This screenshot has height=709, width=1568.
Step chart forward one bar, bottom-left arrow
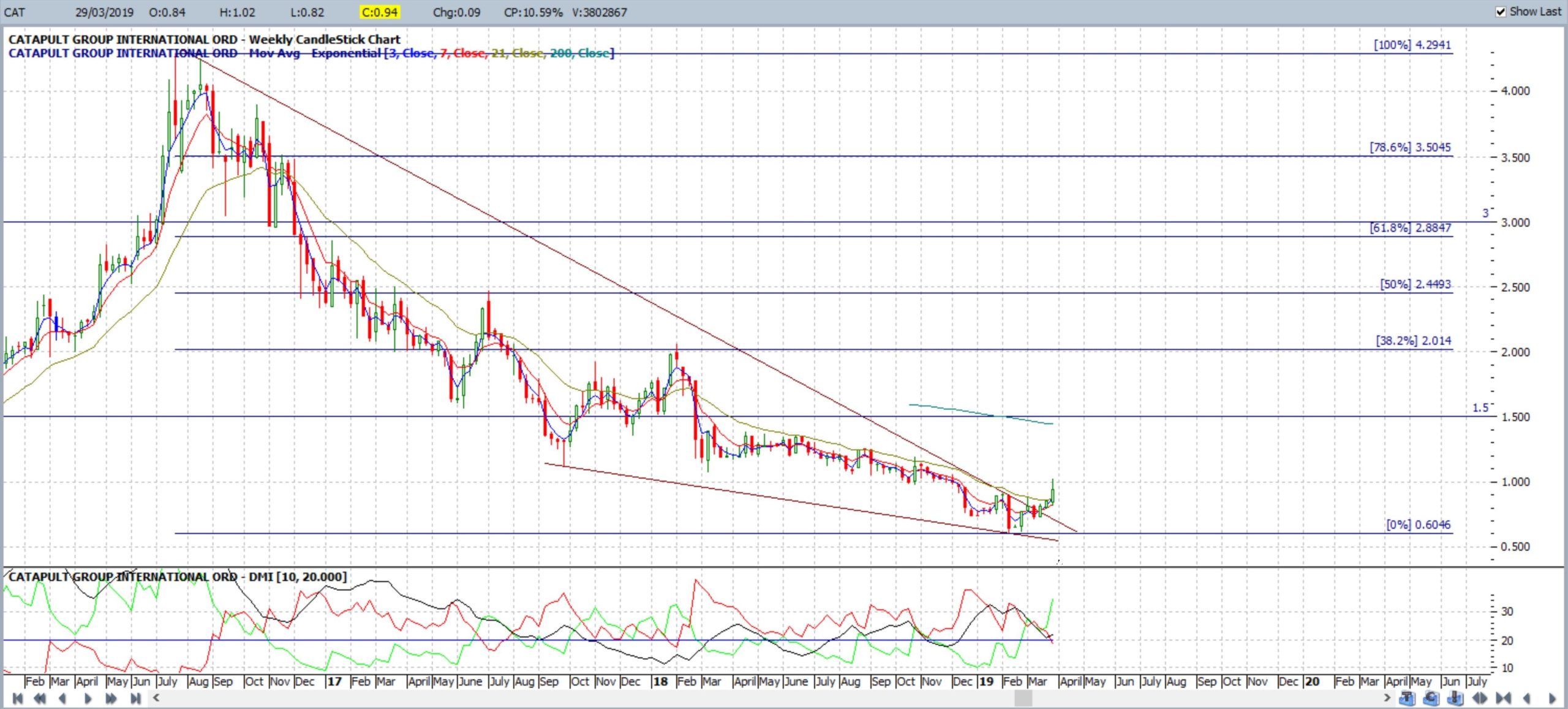88,698
